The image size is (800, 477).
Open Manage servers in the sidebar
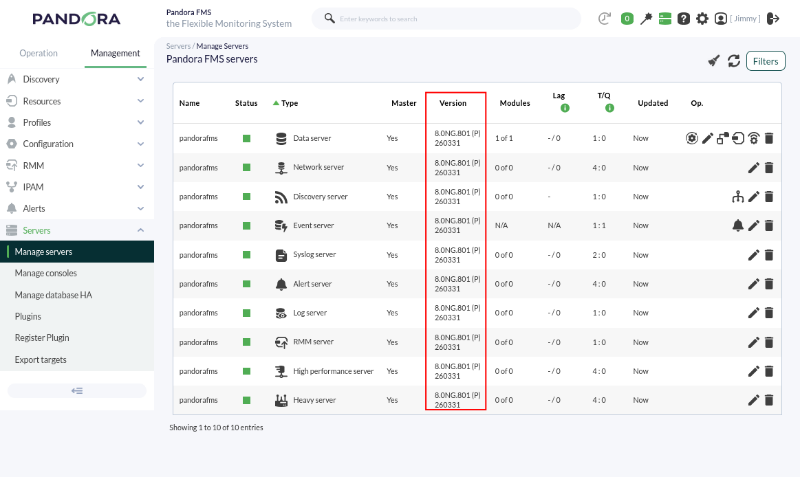[x=77, y=252]
